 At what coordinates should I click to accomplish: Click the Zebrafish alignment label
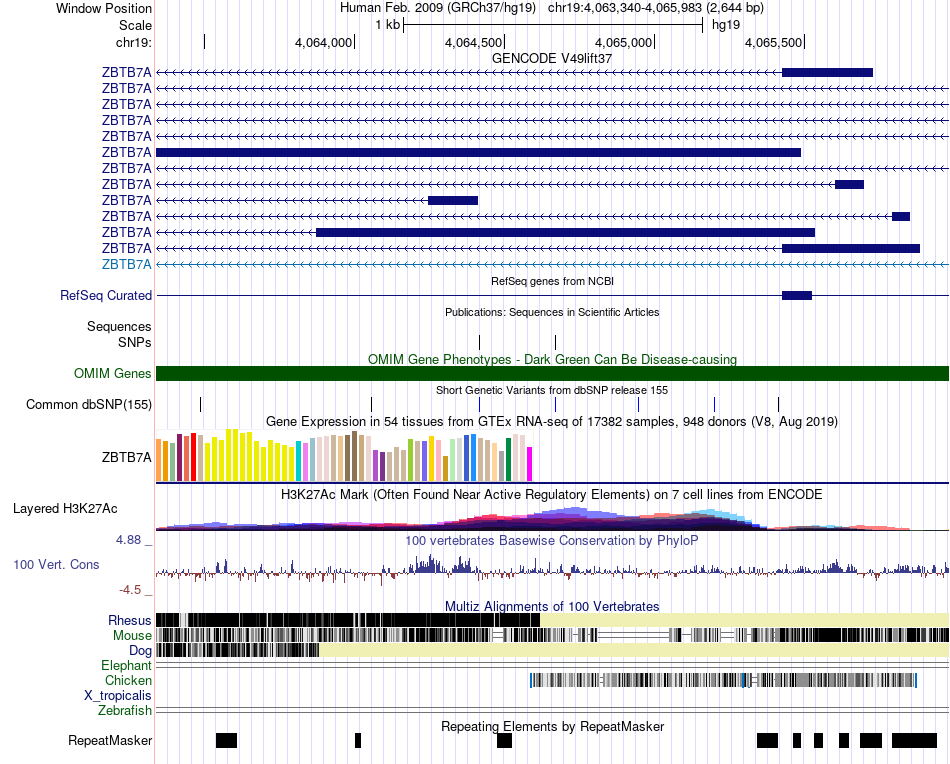click(x=125, y=710)
